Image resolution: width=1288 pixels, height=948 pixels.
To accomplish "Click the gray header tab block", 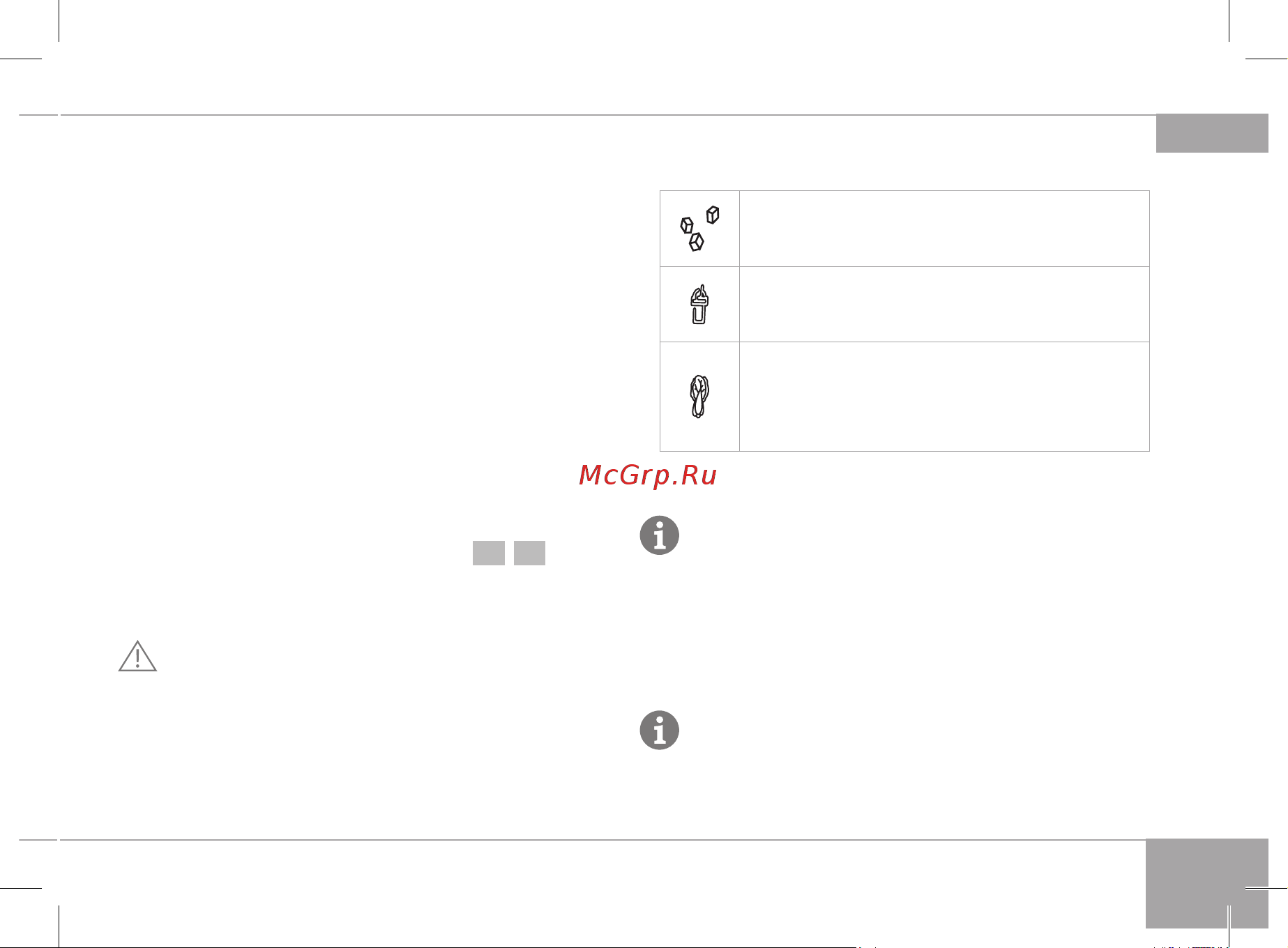I will tap(1212, 133).
